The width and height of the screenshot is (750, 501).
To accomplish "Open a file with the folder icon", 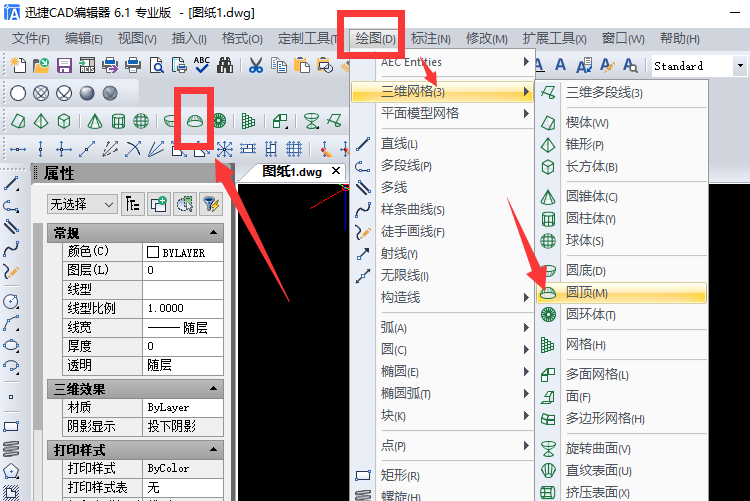I will 41,65.
